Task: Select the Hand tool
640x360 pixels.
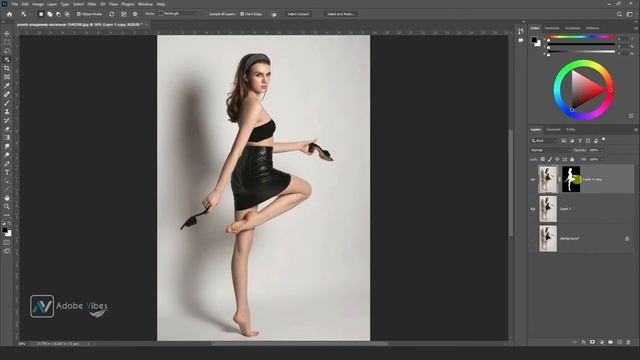Action: coord(7,198)
